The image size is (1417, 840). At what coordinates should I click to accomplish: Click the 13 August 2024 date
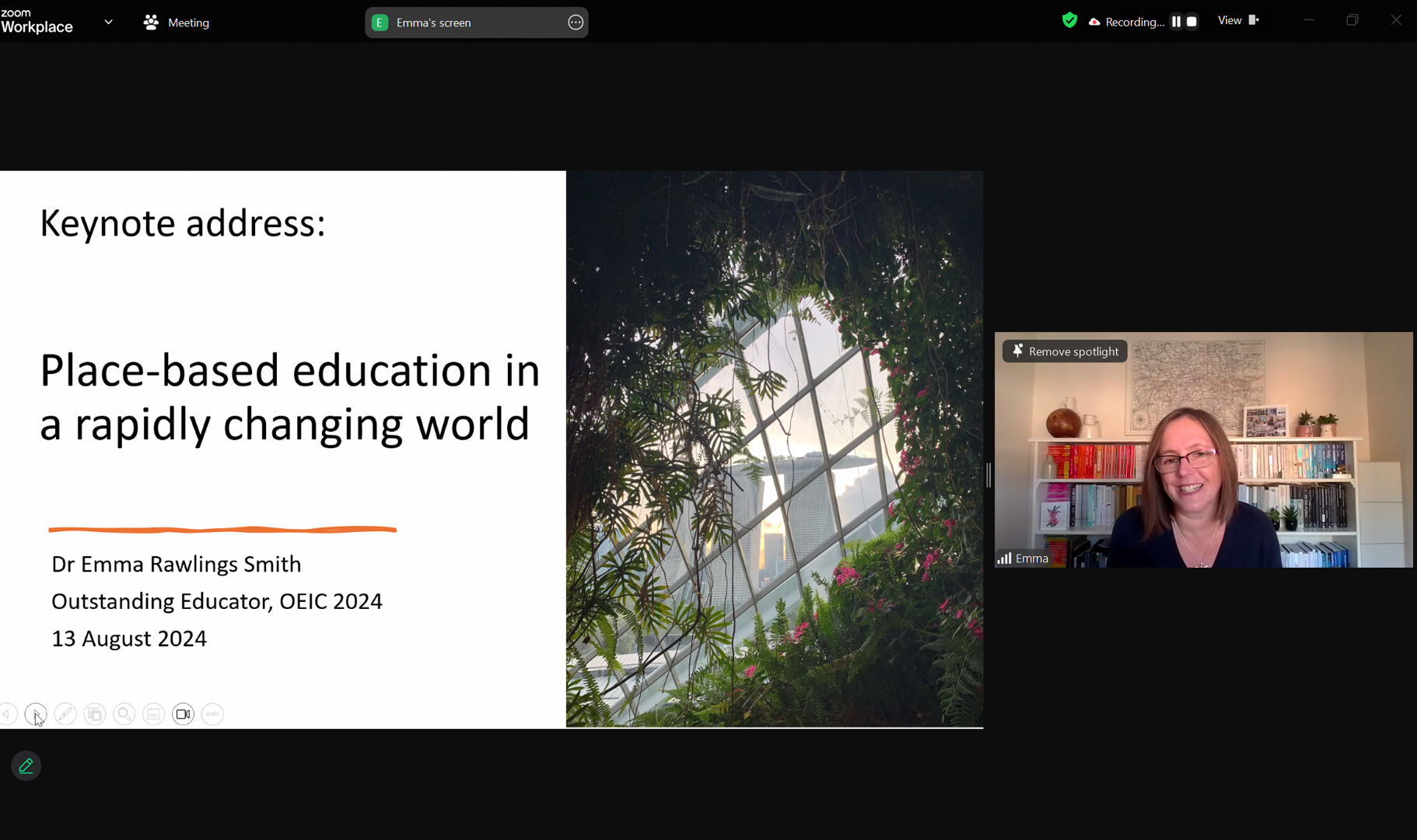point(129,639)
